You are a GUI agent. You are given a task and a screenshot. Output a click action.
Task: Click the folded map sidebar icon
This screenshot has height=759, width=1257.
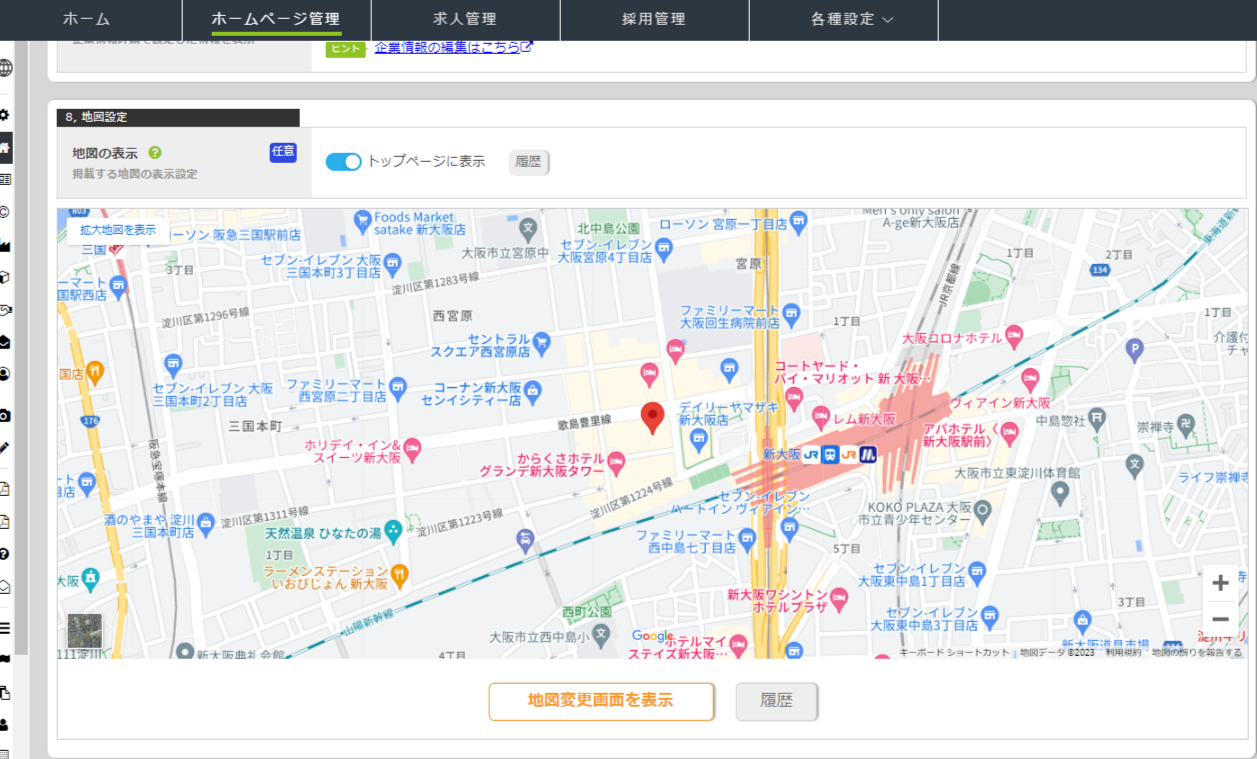5,660
